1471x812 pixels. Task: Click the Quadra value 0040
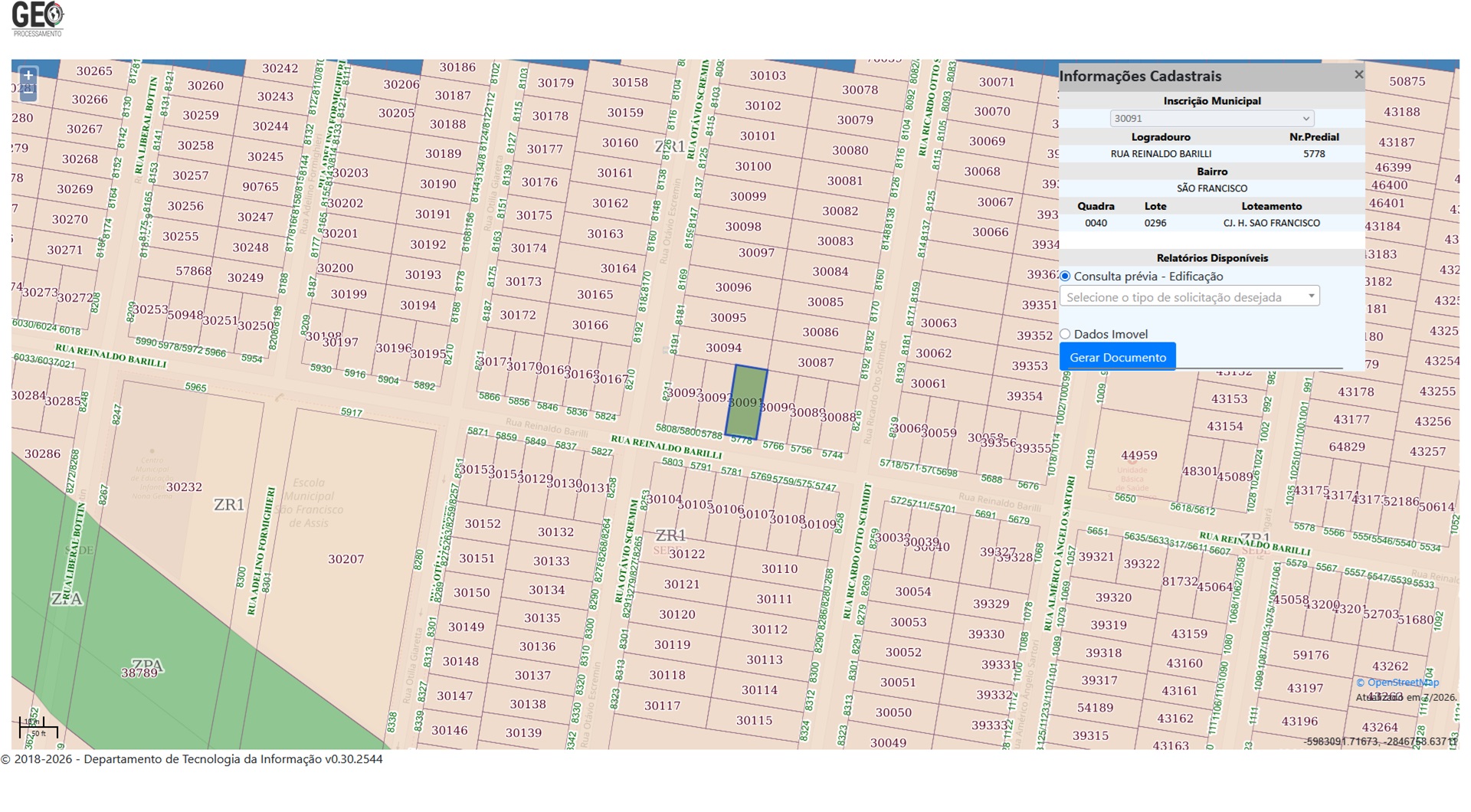click(1096, 223)
